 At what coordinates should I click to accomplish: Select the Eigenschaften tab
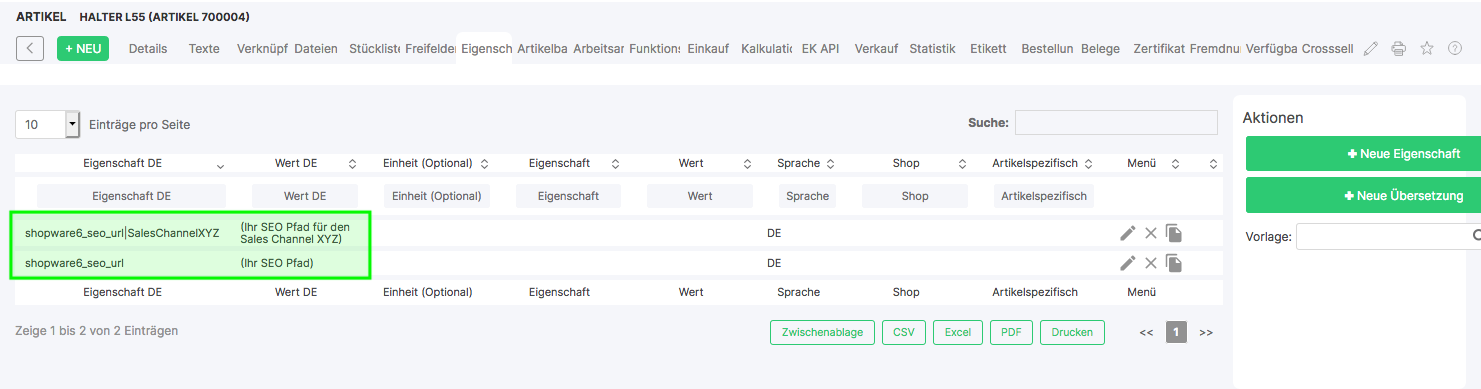[486, 48]
